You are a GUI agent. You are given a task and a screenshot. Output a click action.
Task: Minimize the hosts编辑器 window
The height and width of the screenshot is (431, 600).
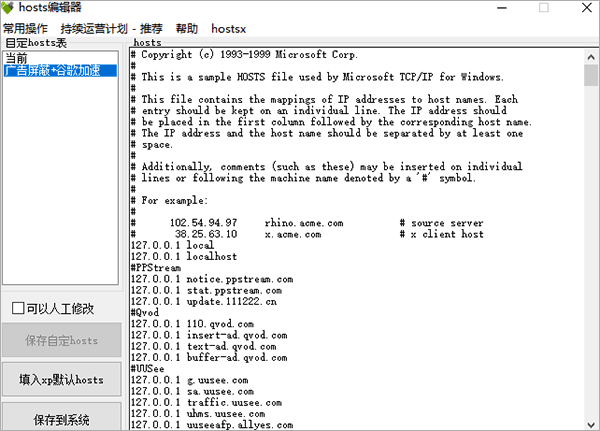(502, 8)
